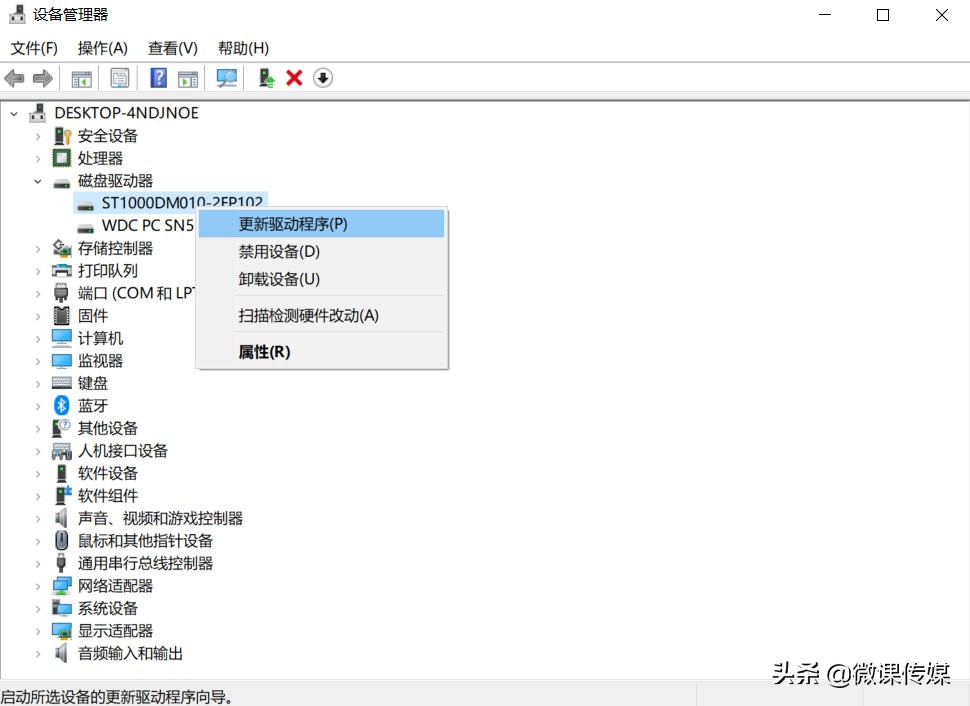970x706 pixels.
Task: Click the Help toolbar icon
Action: [159, 78]
